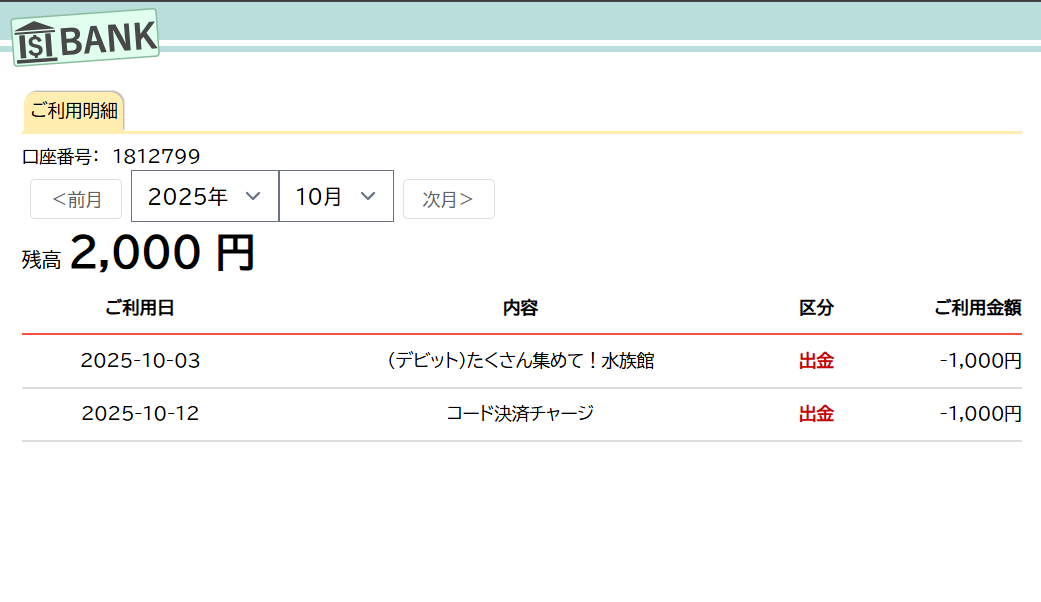Select the 2025-10-03 date cell

coord(140,361)
